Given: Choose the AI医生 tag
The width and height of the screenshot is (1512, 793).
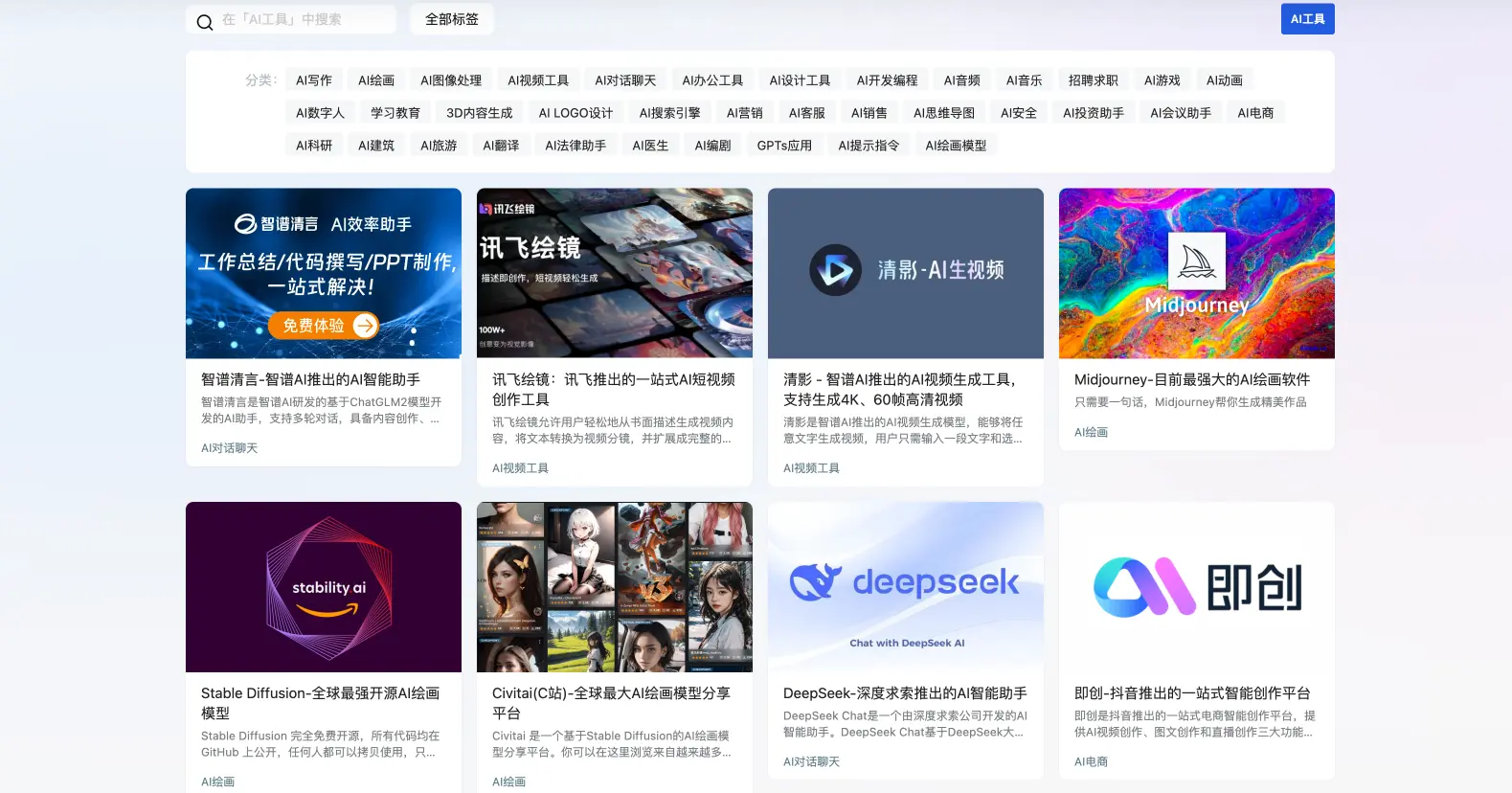Looking at the screenshot, I should 650,146.
